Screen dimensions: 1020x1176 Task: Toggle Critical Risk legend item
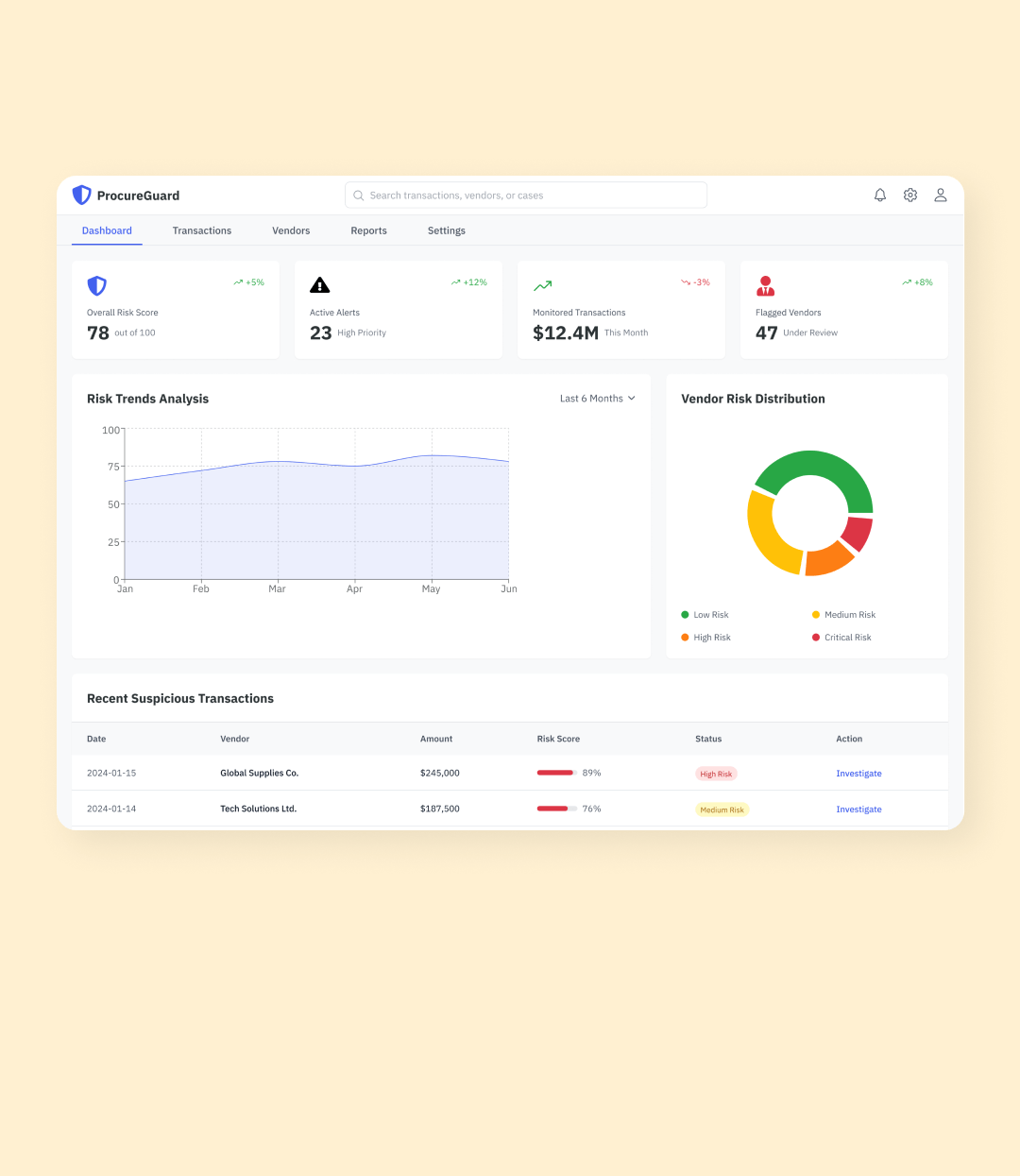click(x=841, y=638)
